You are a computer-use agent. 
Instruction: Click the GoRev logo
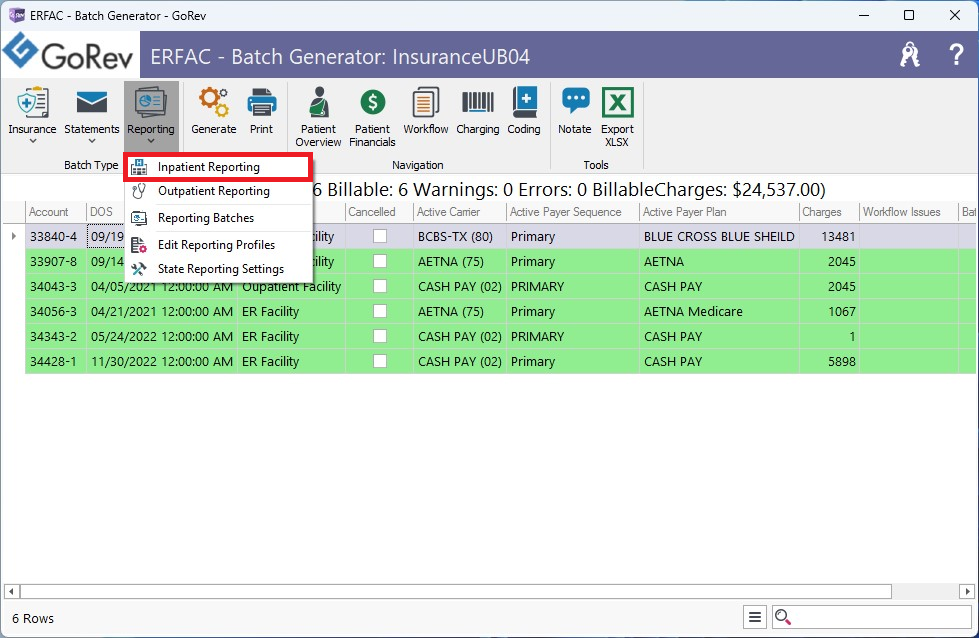click(x=68, y=53)
